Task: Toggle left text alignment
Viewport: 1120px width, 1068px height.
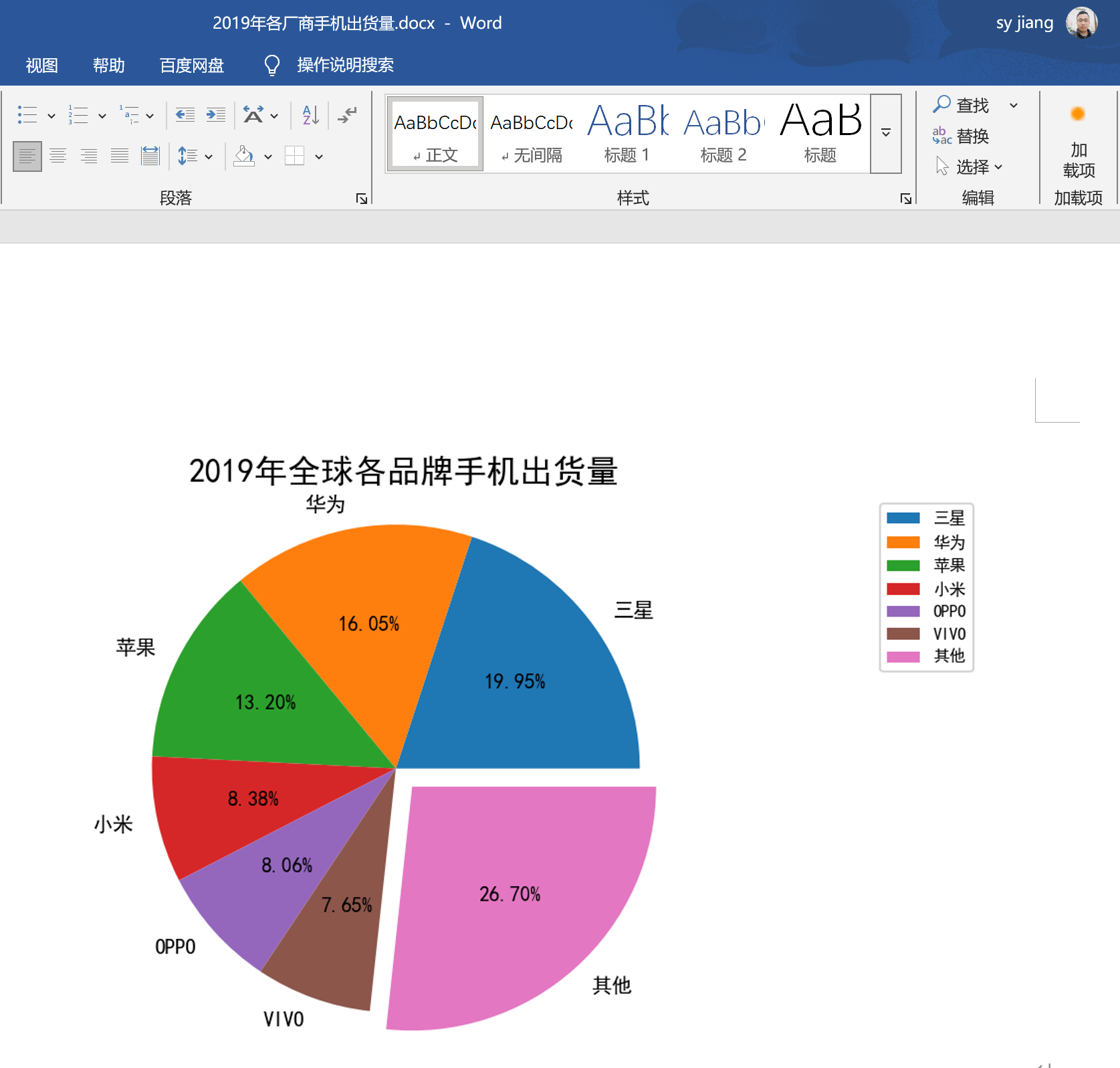Action: click(x=27, y=156)
